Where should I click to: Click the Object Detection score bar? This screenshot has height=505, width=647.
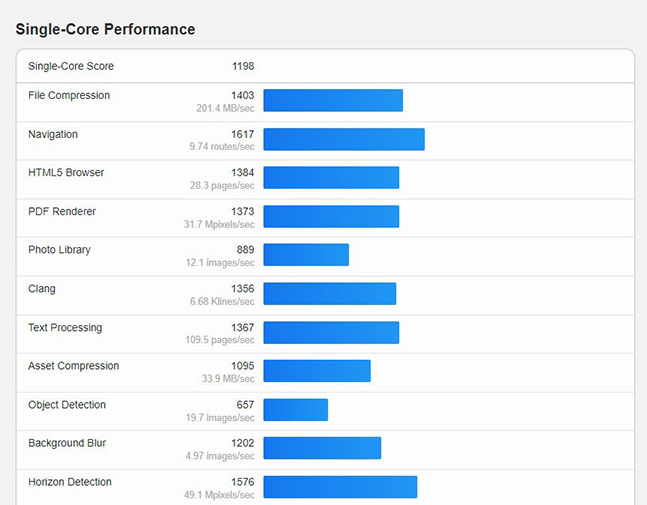pos(295,409)
